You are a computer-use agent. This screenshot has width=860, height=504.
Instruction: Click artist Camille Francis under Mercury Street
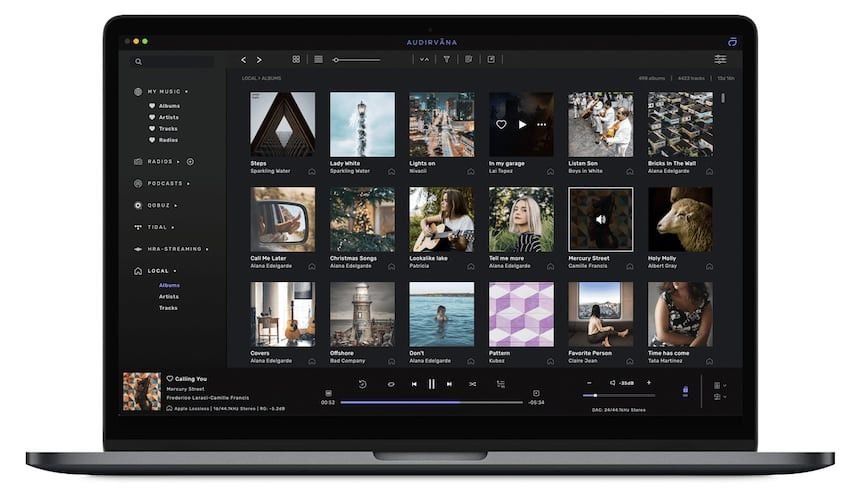click(587, 266)
